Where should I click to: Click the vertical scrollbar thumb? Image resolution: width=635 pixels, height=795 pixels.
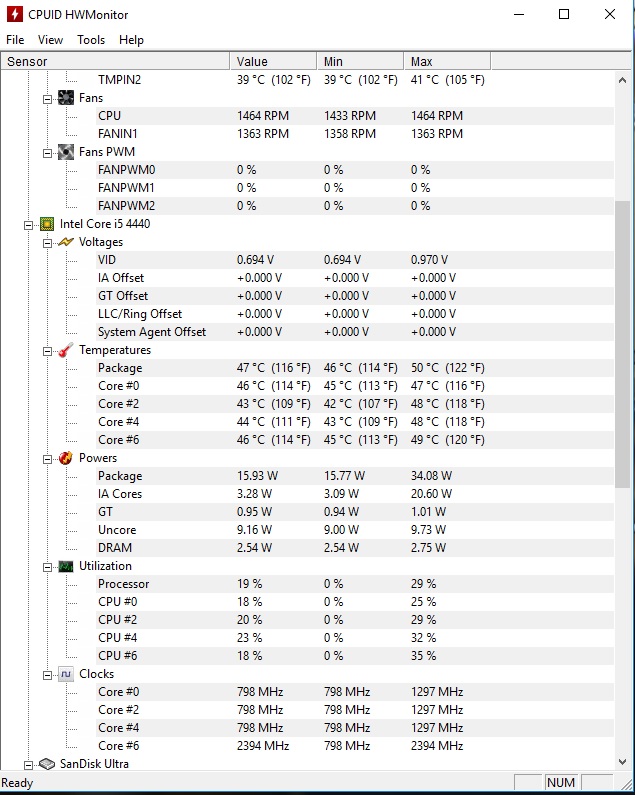click(623, 345)
